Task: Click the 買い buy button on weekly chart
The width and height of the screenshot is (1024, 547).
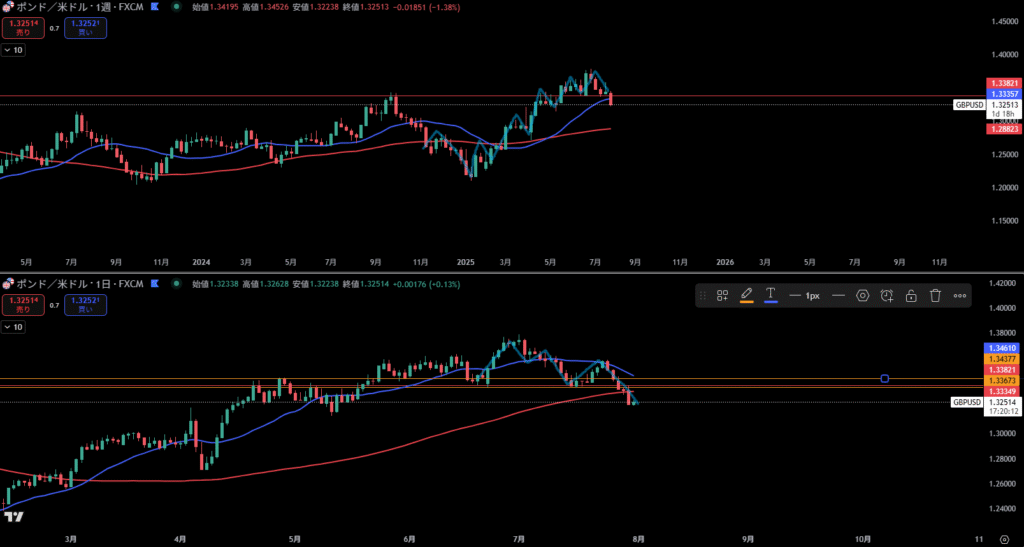Action: [86, 28]
